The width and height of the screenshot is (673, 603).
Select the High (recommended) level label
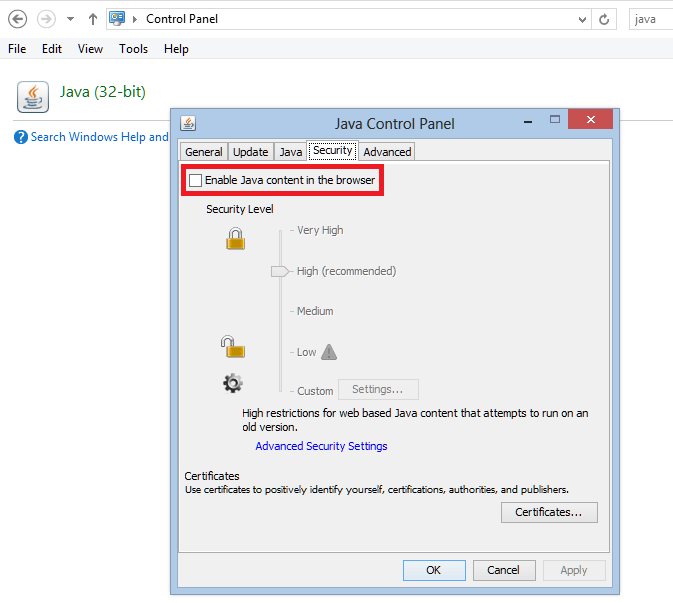[346, 271]
